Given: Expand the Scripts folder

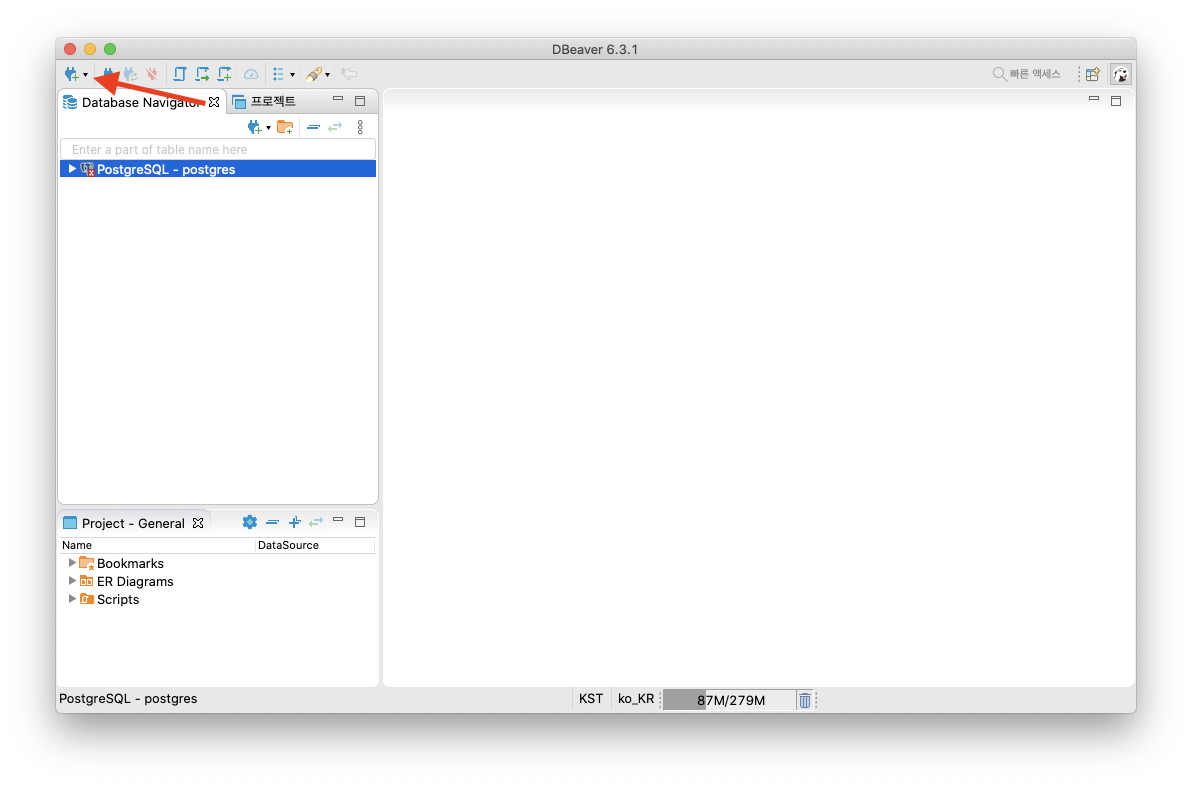Looking at the screenshot, I should [x=72, y=599].
